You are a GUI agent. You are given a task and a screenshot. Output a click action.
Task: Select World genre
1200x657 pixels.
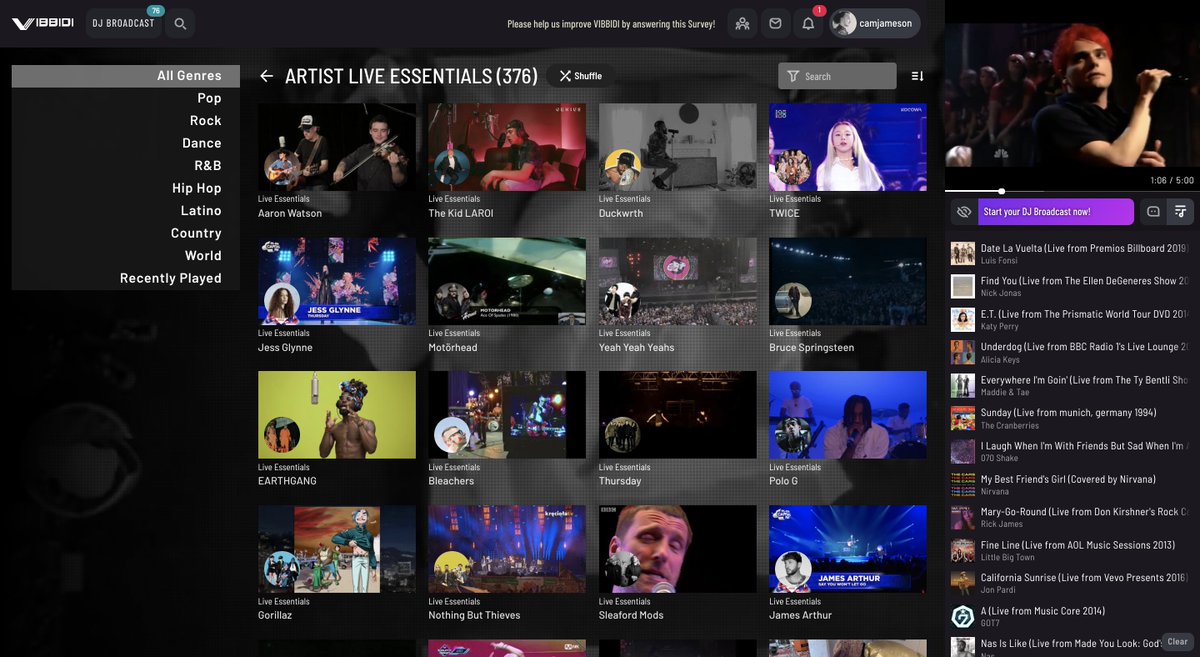click(126, 256)
